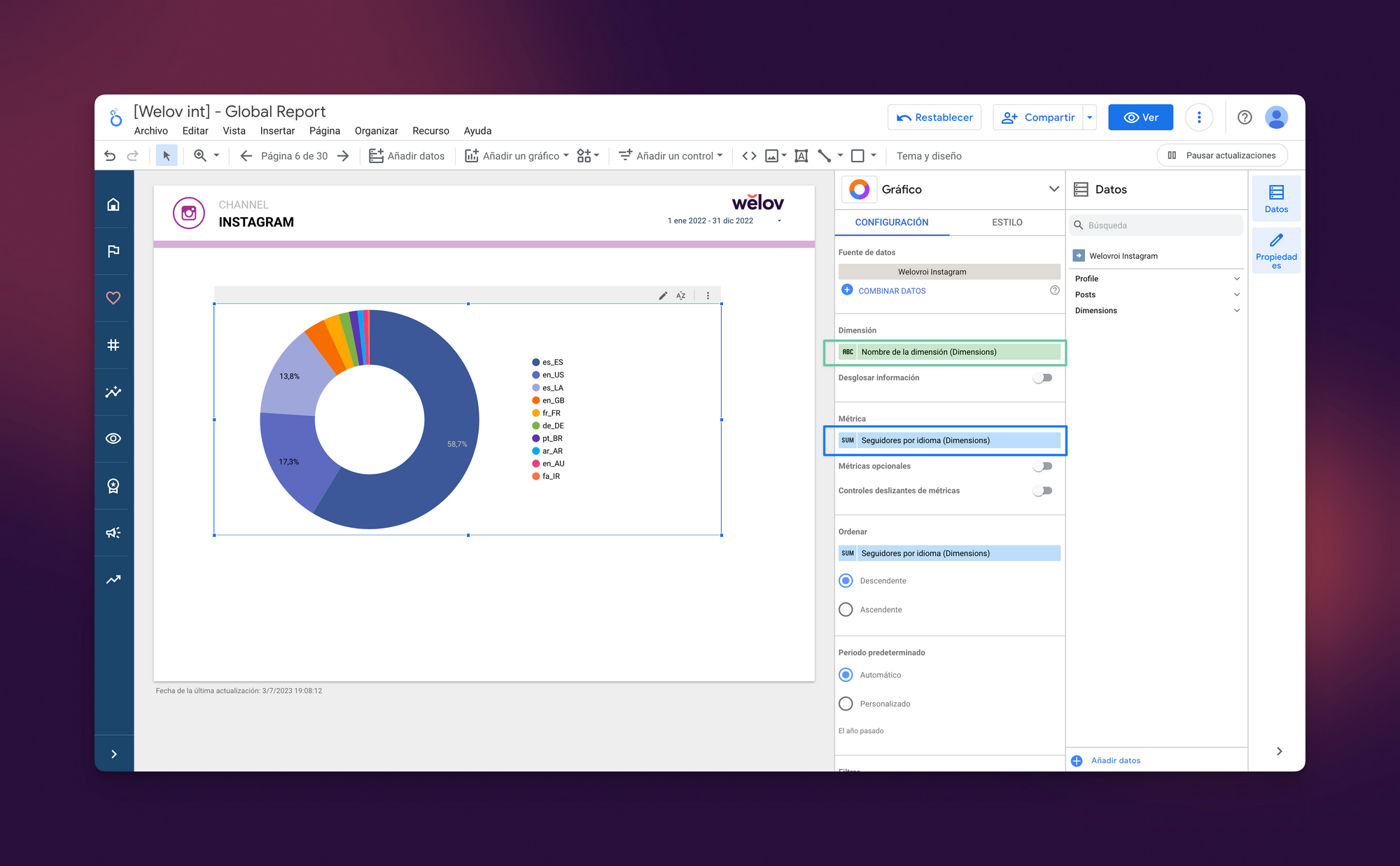The image size is (1400, 866).
Task: Open the chart three-dot options menu
Action: tap(708, 295)
